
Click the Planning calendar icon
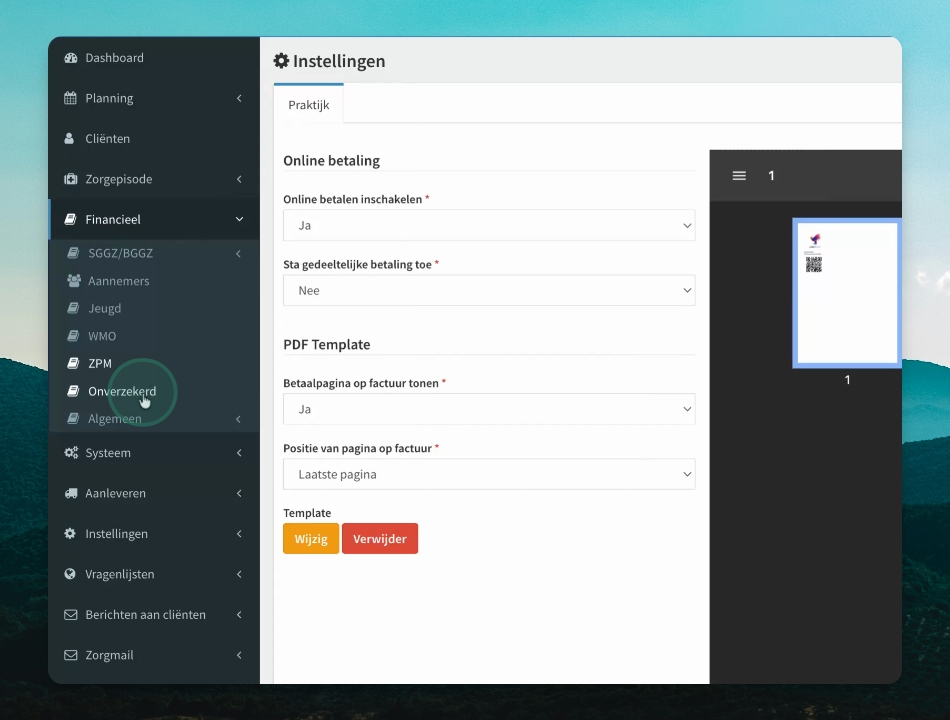coord(70,98)
